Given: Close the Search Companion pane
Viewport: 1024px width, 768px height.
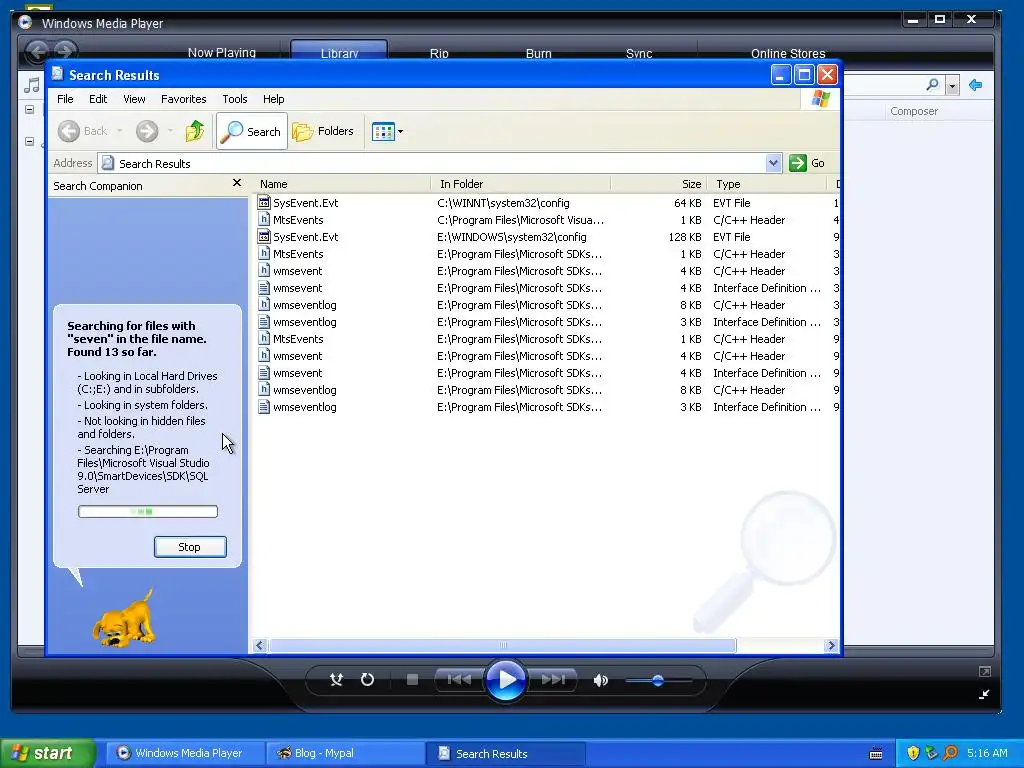Looking at the screenshot, I should pos(236,184).
